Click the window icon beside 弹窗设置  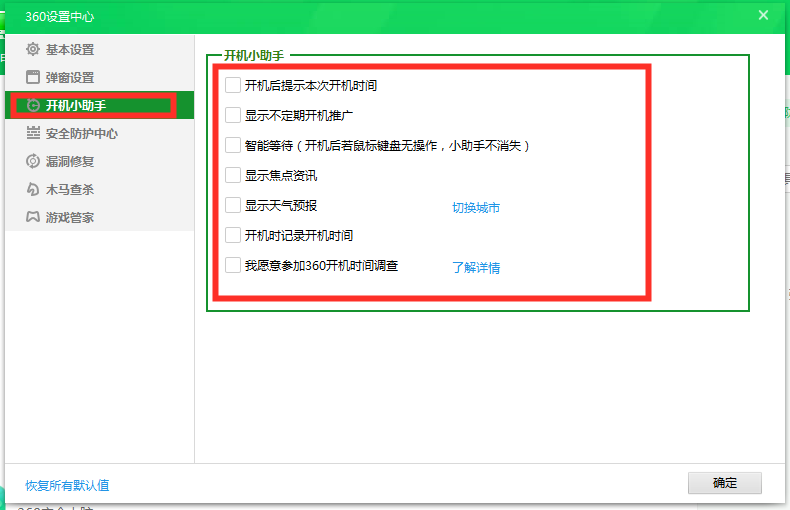coord(33,77)
